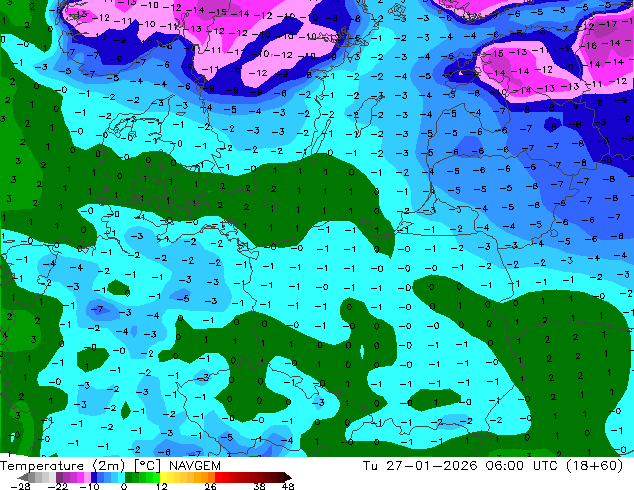
Task: Click the '-10' legend label
Action: tap(89, 486)
